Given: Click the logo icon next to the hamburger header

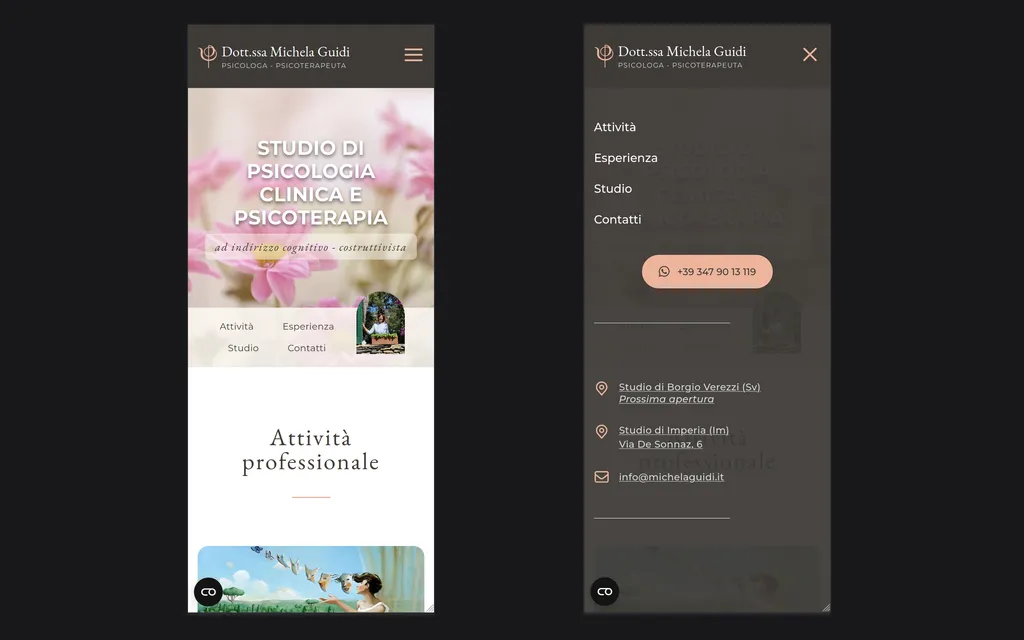Looking at the screenshot, I should pos(208,55).
